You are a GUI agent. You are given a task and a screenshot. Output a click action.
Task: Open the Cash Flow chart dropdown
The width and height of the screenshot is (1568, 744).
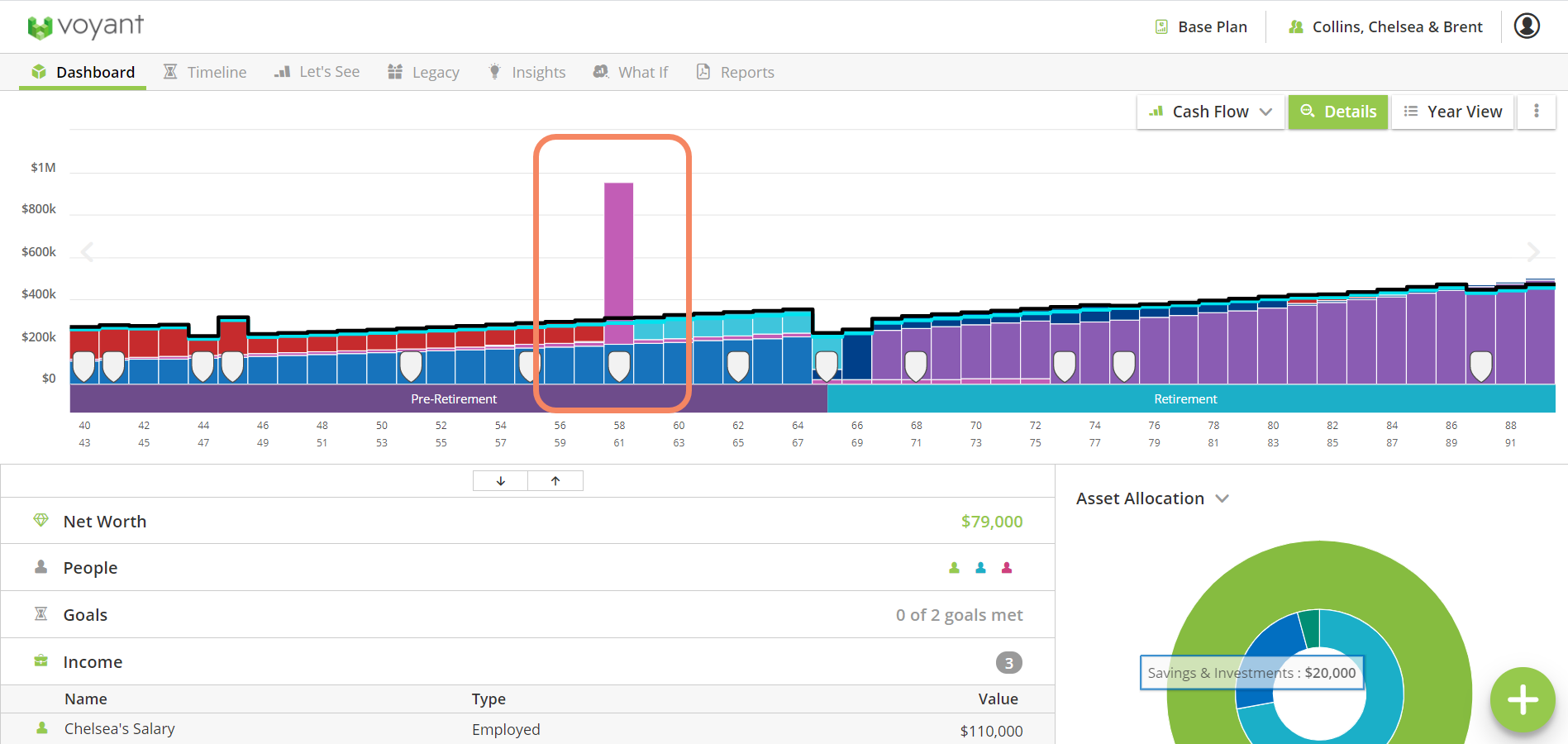pos(1210,112)
